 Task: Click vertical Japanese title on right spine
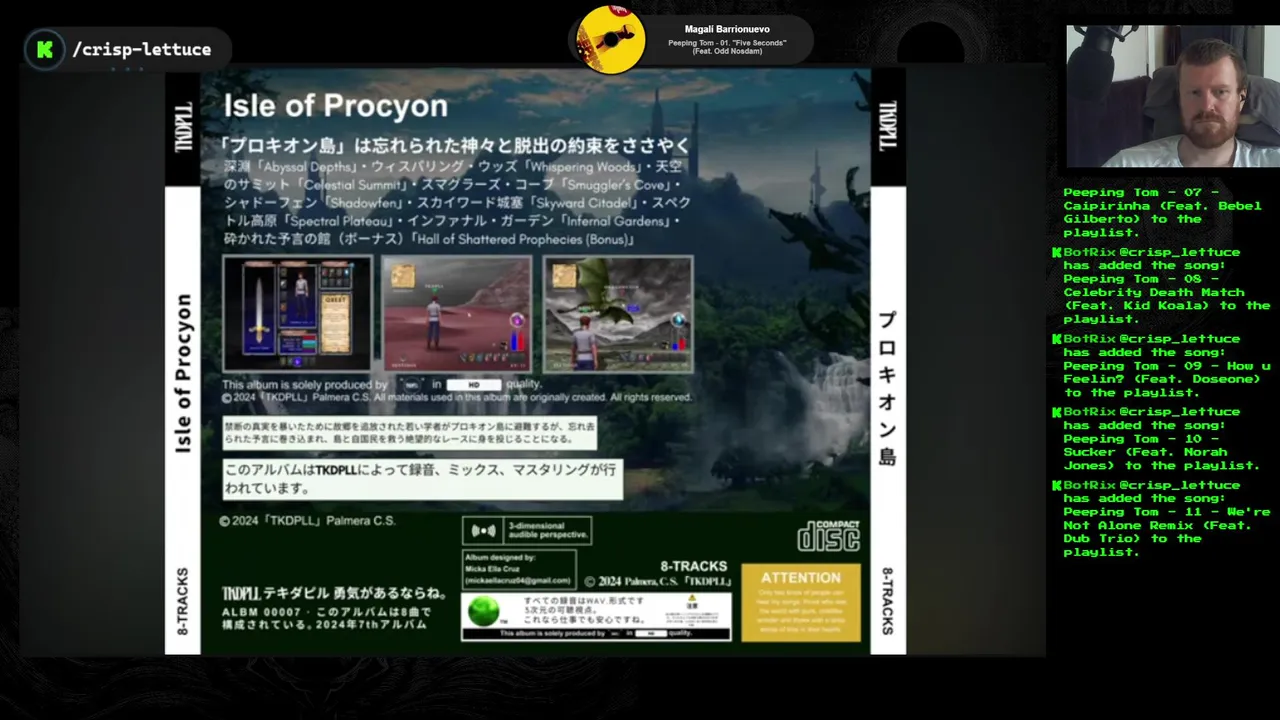coord(887,389)
